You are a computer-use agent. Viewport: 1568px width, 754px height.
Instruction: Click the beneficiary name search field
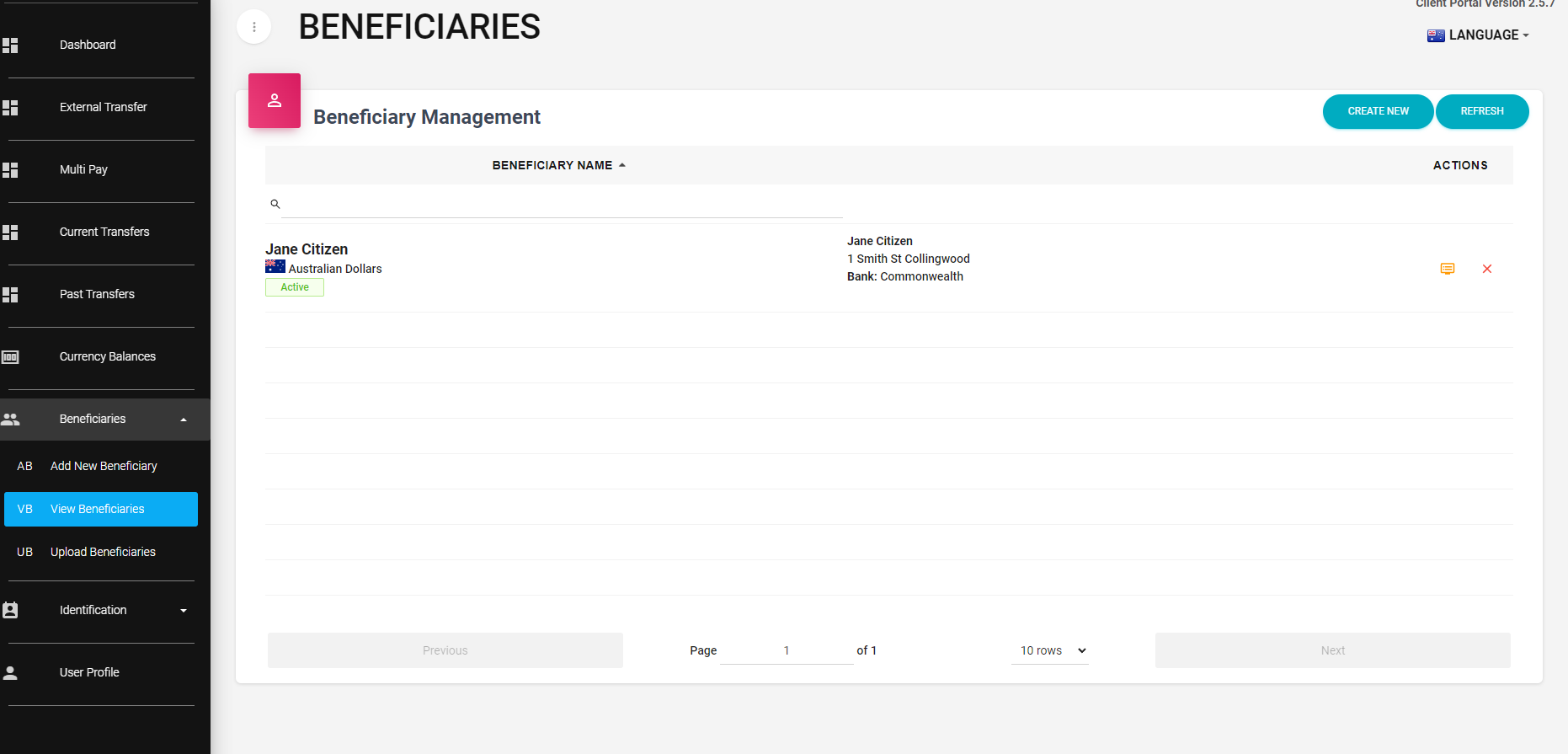(562, 205)
